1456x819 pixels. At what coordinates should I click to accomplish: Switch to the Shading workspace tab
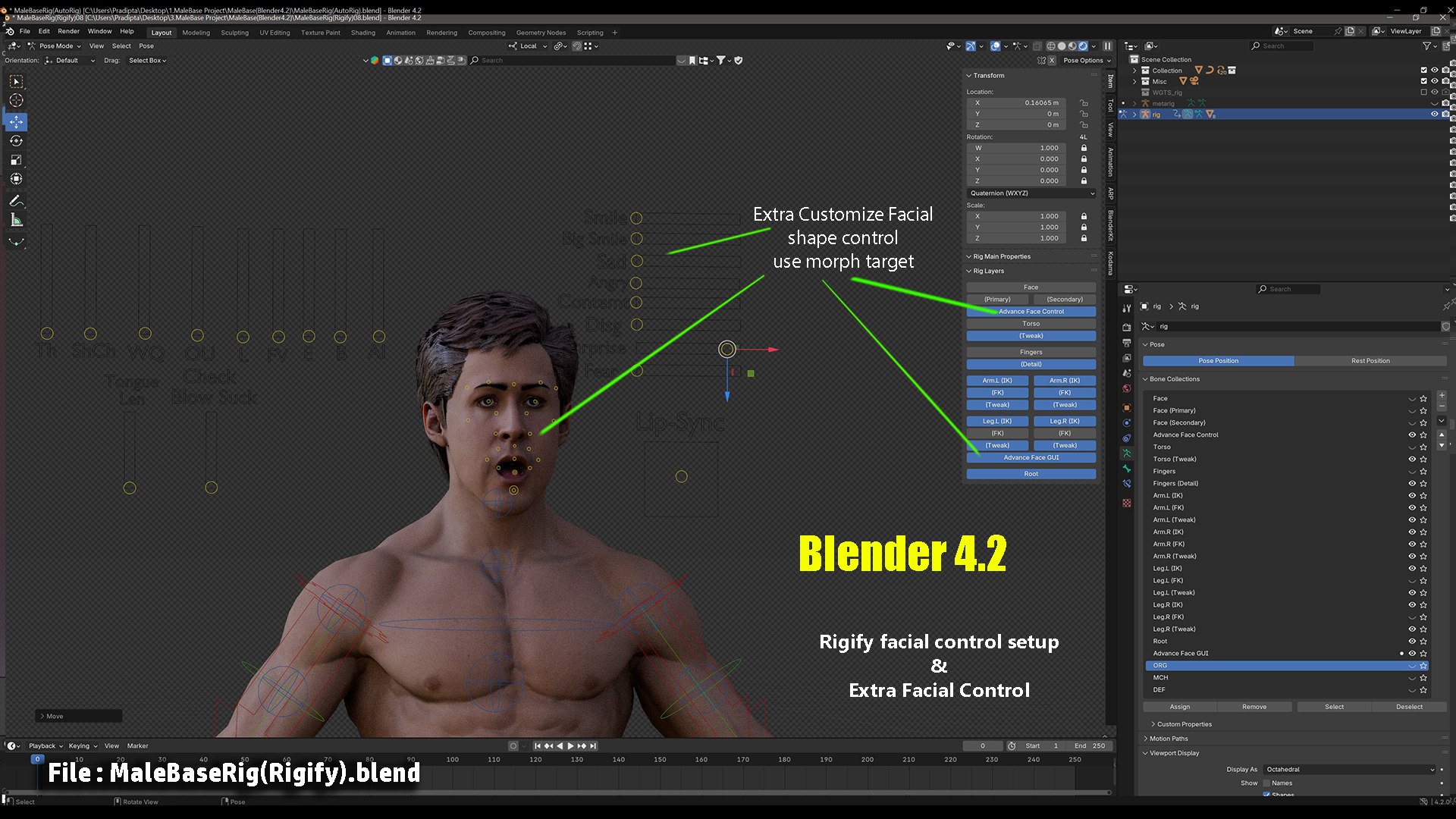point(362,33)
